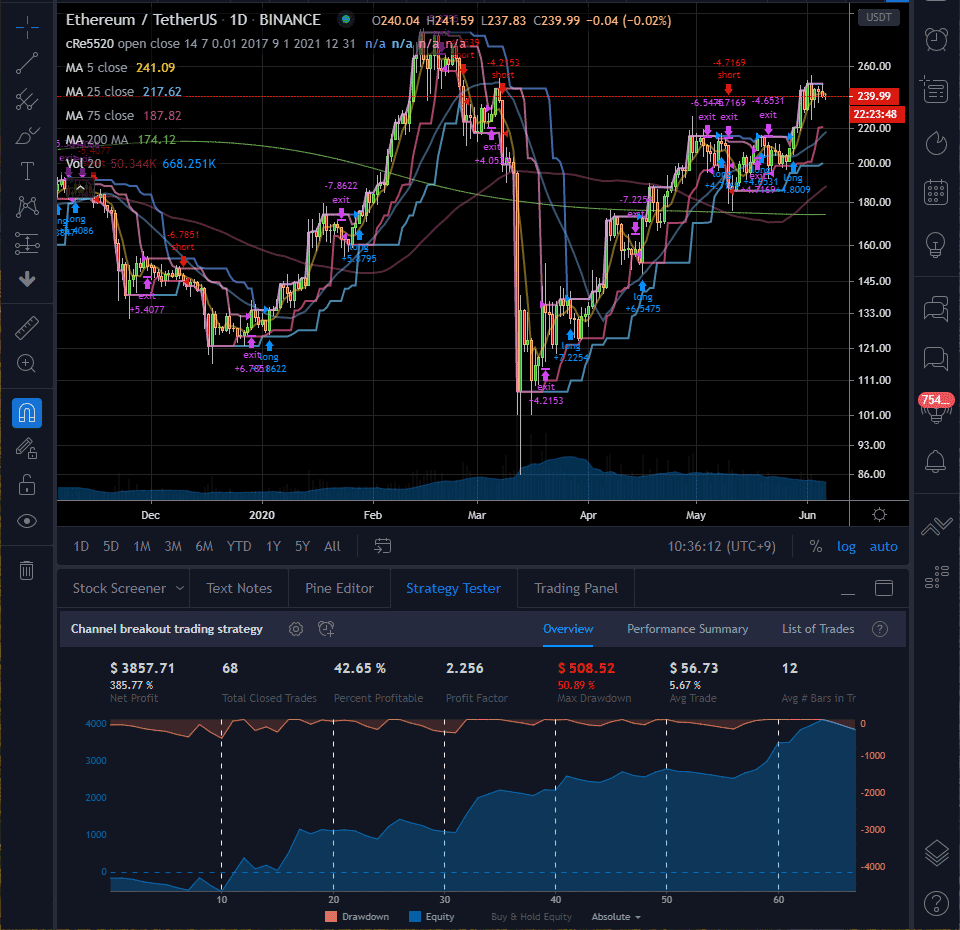Open strategy settings gear icon
Viewport: 960px width, 930px height.
point(296,629)
